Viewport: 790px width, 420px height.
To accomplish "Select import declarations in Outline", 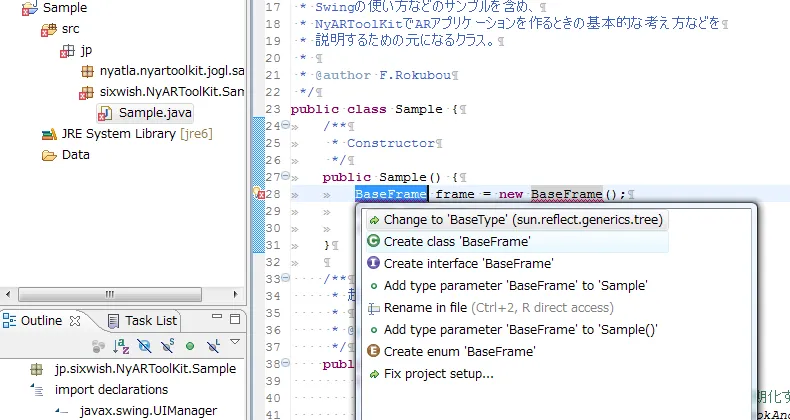I will pos(111,390).
